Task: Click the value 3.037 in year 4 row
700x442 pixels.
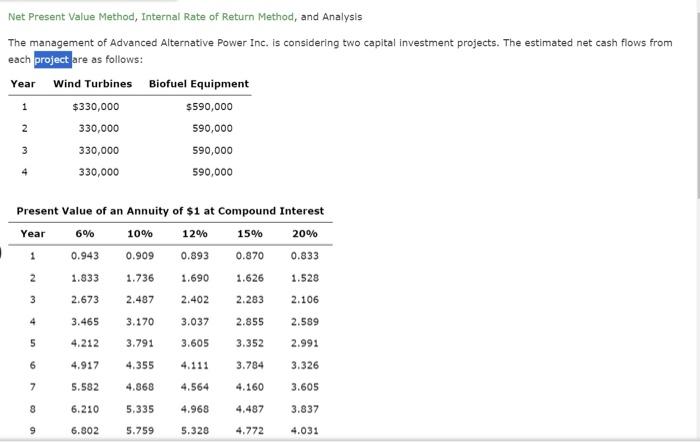Action: 195,322
